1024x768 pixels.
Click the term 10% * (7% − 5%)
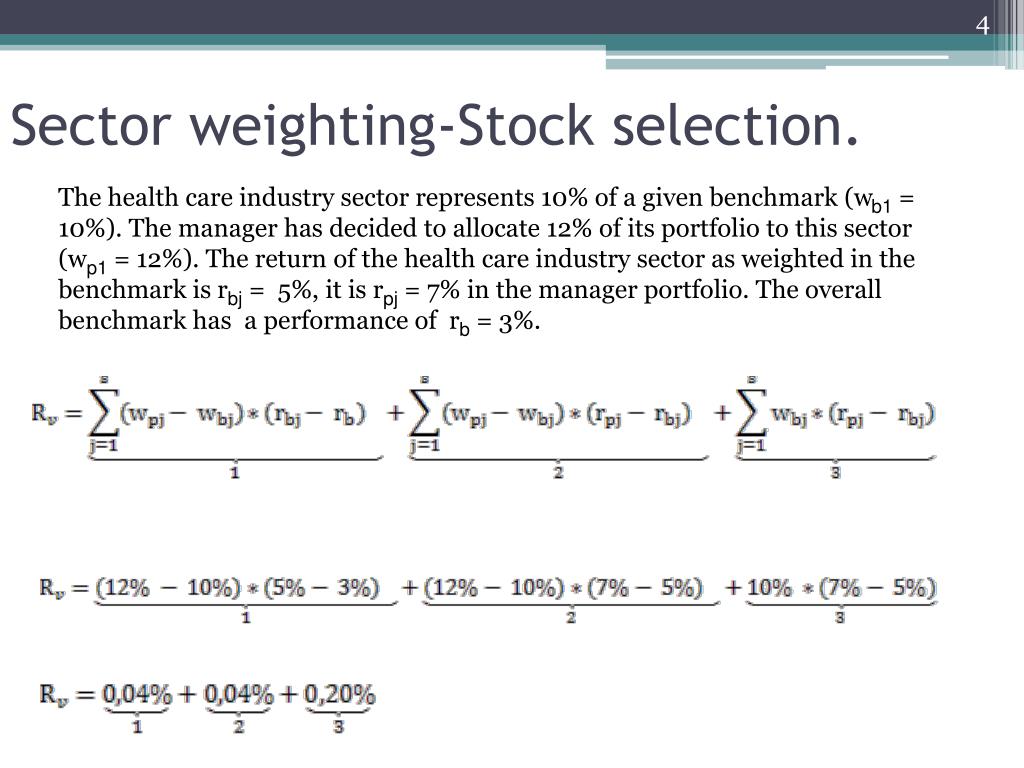click(x=841, y=588)
